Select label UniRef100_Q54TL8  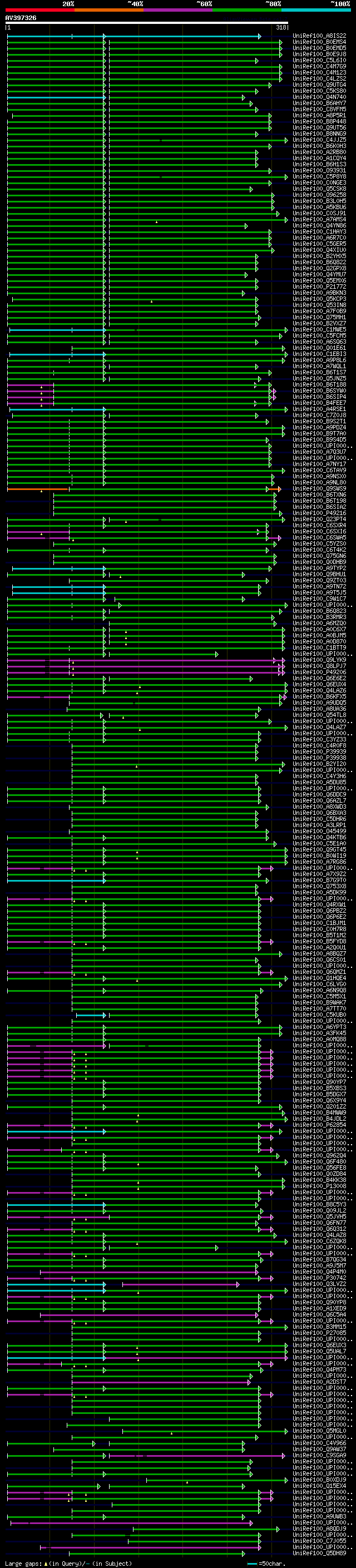point(319,715)
